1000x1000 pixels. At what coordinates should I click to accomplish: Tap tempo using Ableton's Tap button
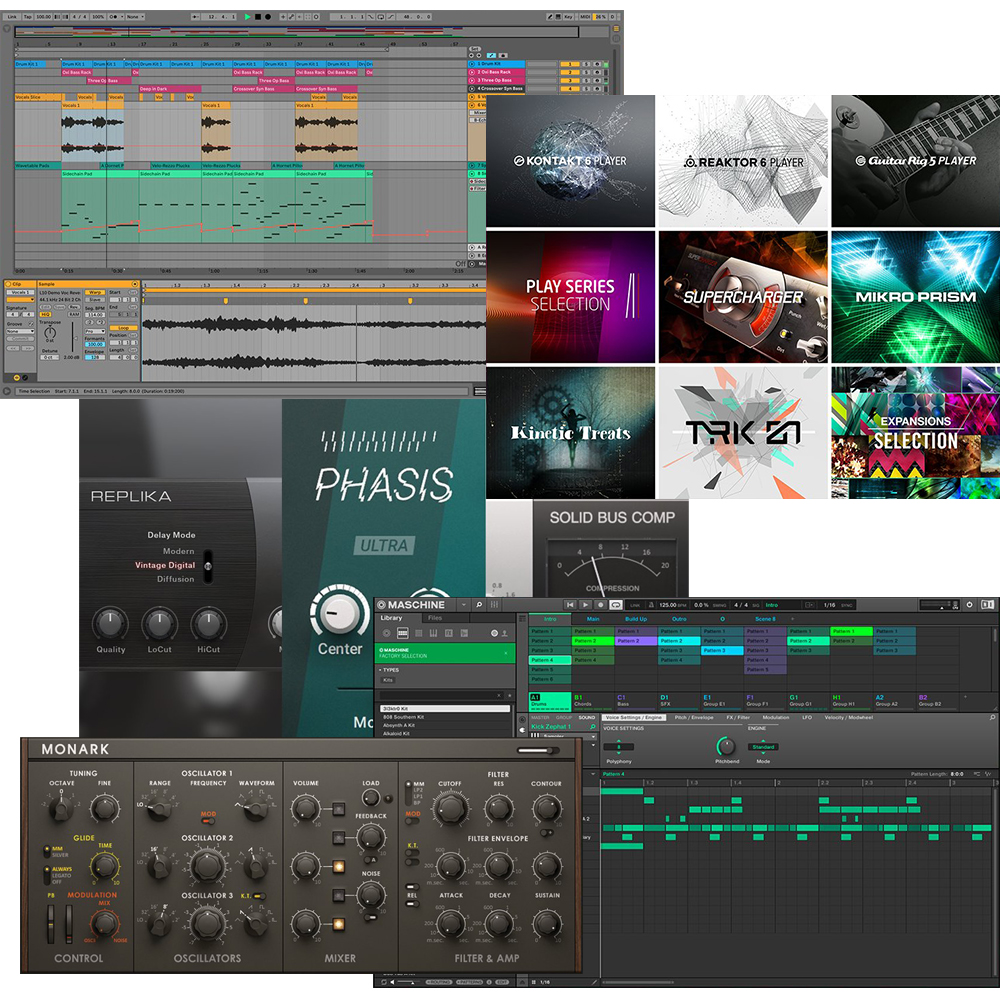[27, 17]
